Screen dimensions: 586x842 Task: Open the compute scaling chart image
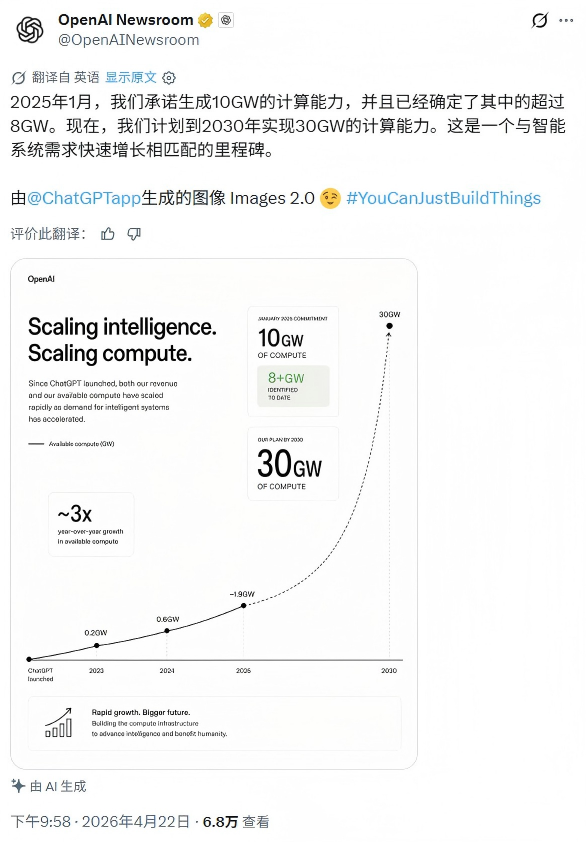(214, 514)
